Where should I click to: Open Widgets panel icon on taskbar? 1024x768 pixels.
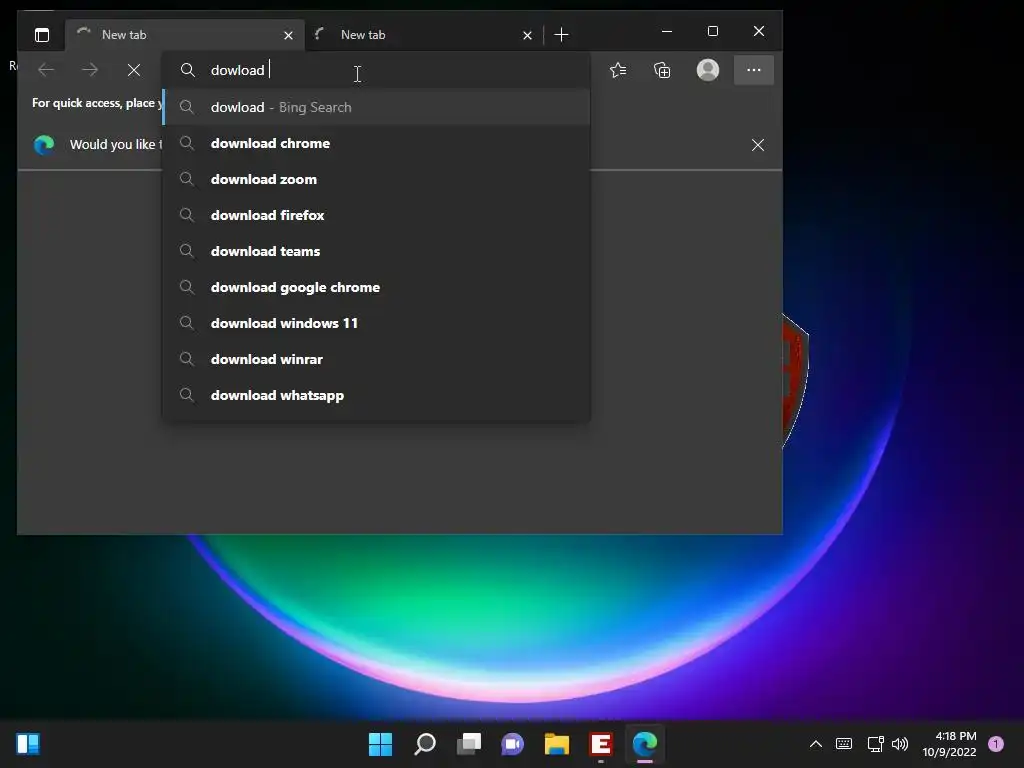tap(28, 744)
